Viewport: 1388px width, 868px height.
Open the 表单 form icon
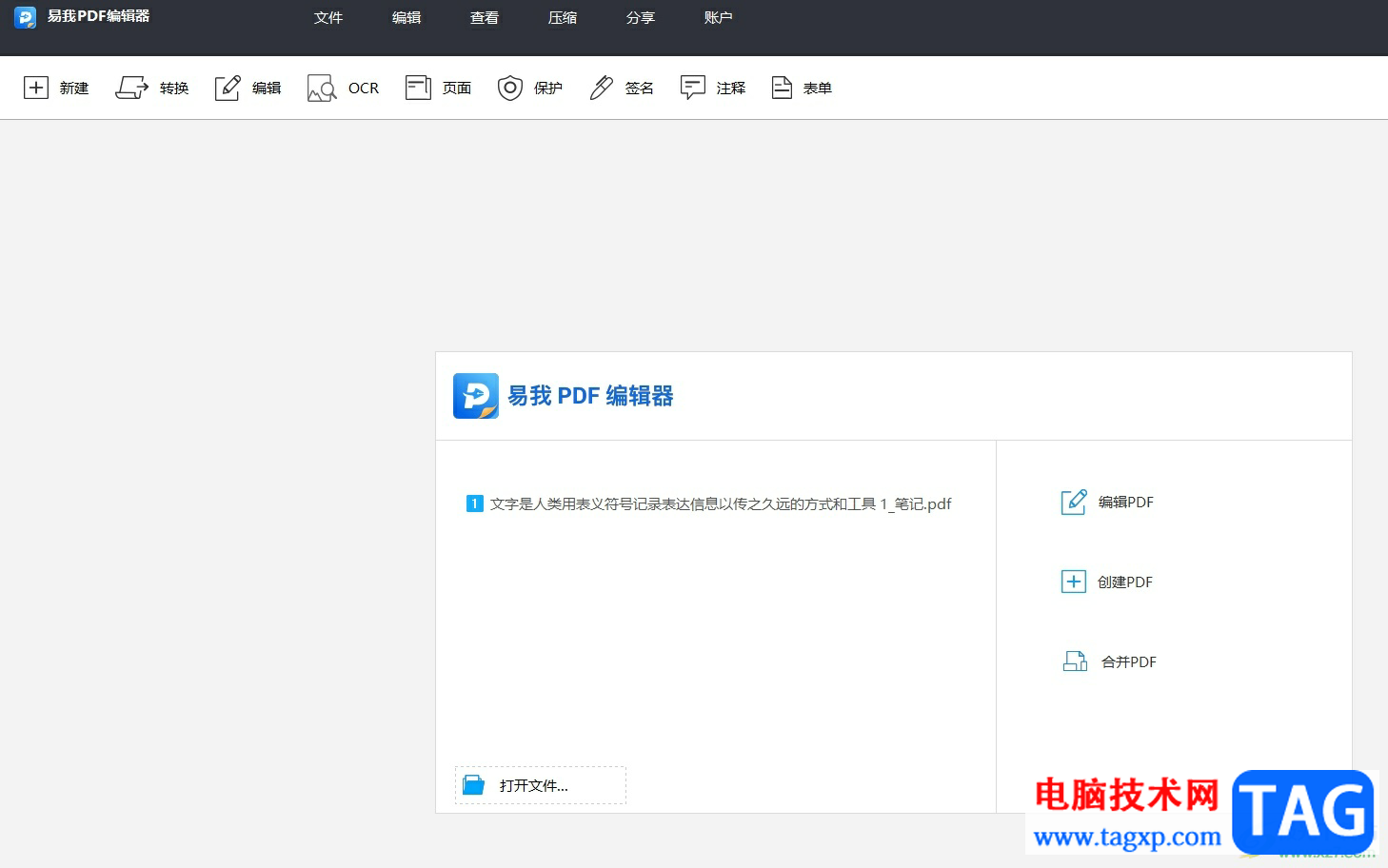[782, 88]
